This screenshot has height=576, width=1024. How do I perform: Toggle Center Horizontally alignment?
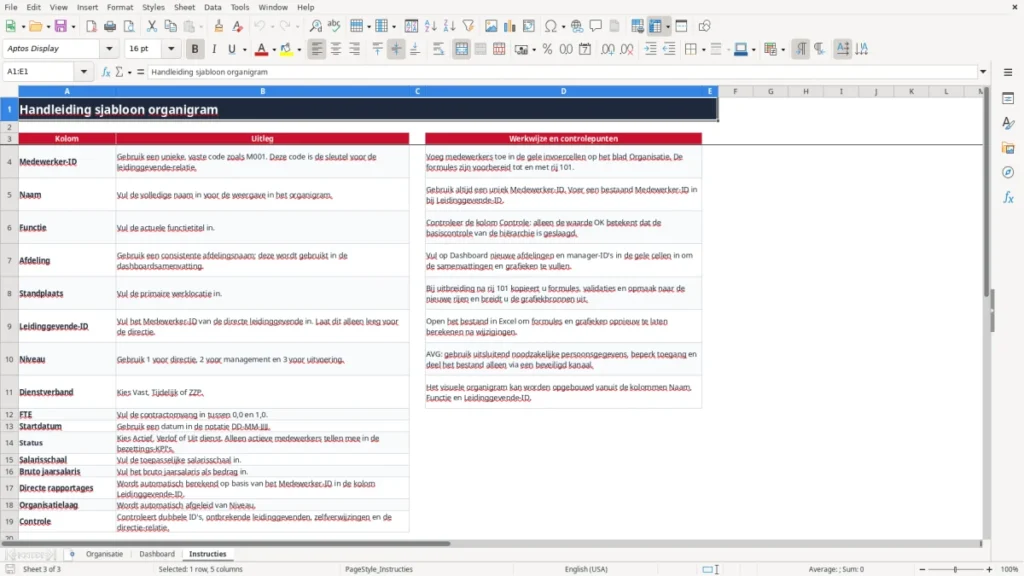[x=336, y=49]
